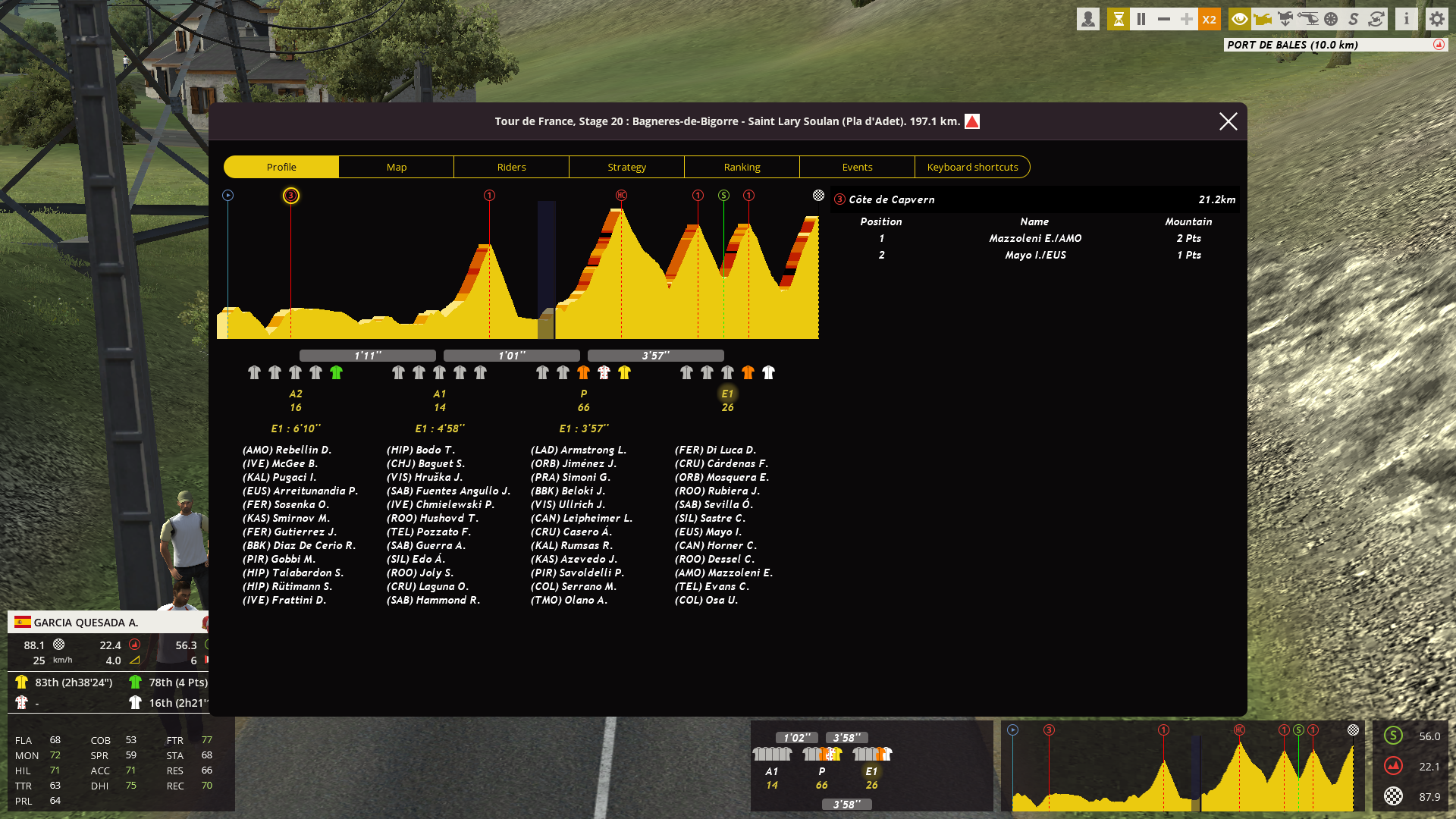Click the red mountain distance icon showing 22.1
Image resolution: width=1456 pixels, height=819 pixels.
click(1393, 766)
